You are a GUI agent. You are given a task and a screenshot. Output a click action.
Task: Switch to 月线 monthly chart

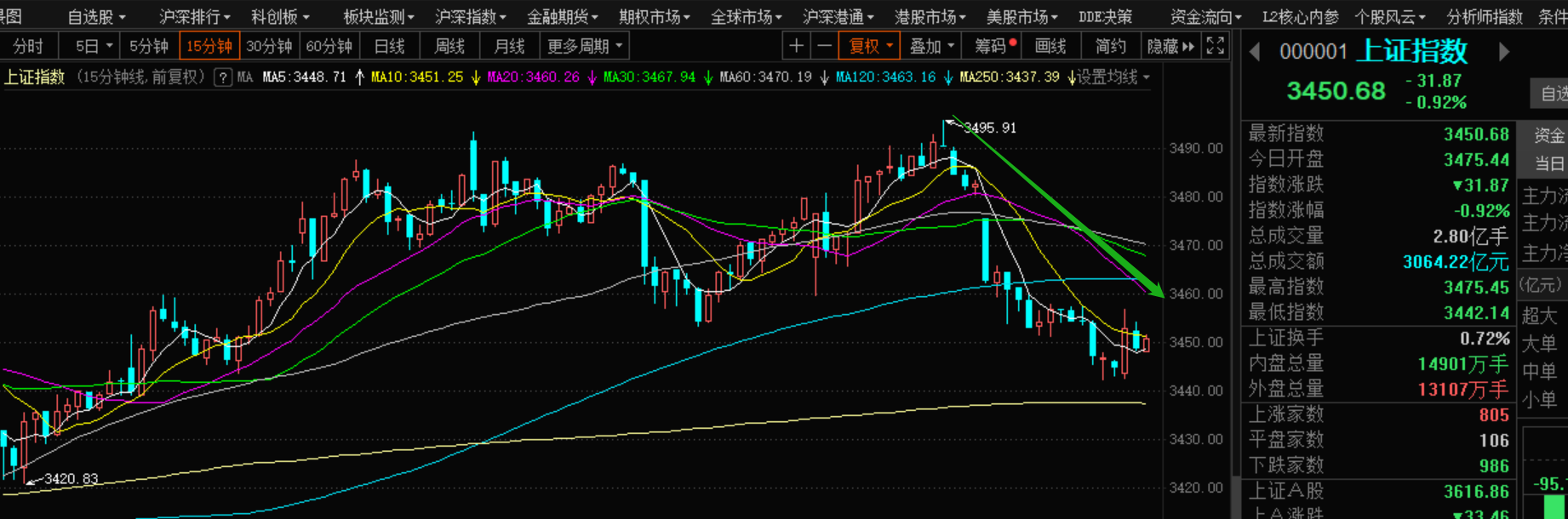pos(510,46)
